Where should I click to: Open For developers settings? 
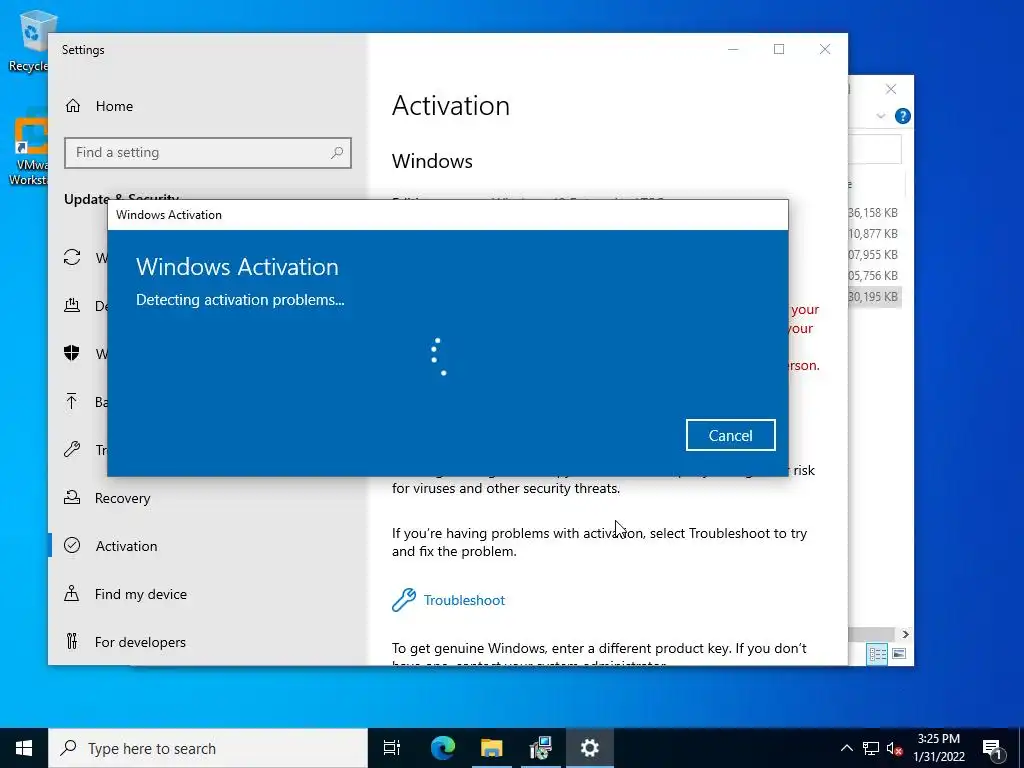pyautogui.click(x=140, y=642)
